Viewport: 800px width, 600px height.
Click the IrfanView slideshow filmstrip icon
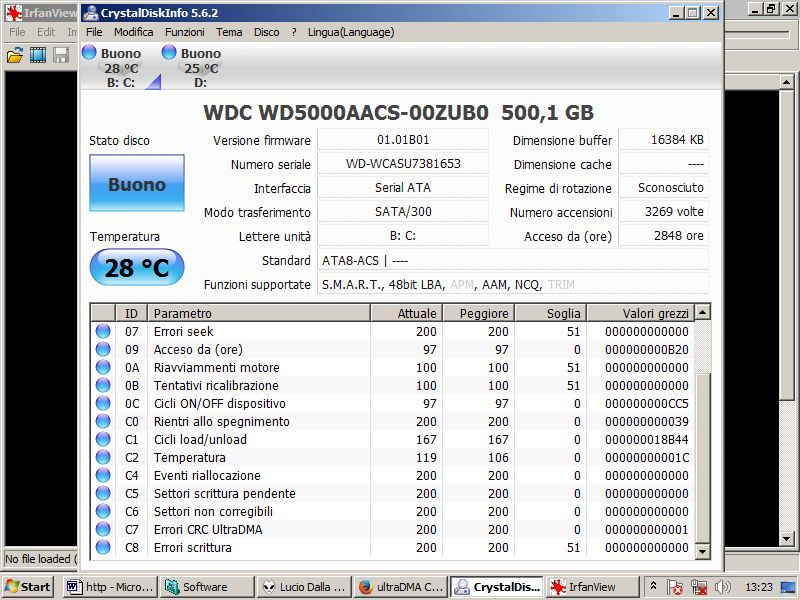click(x=38, y=55)
